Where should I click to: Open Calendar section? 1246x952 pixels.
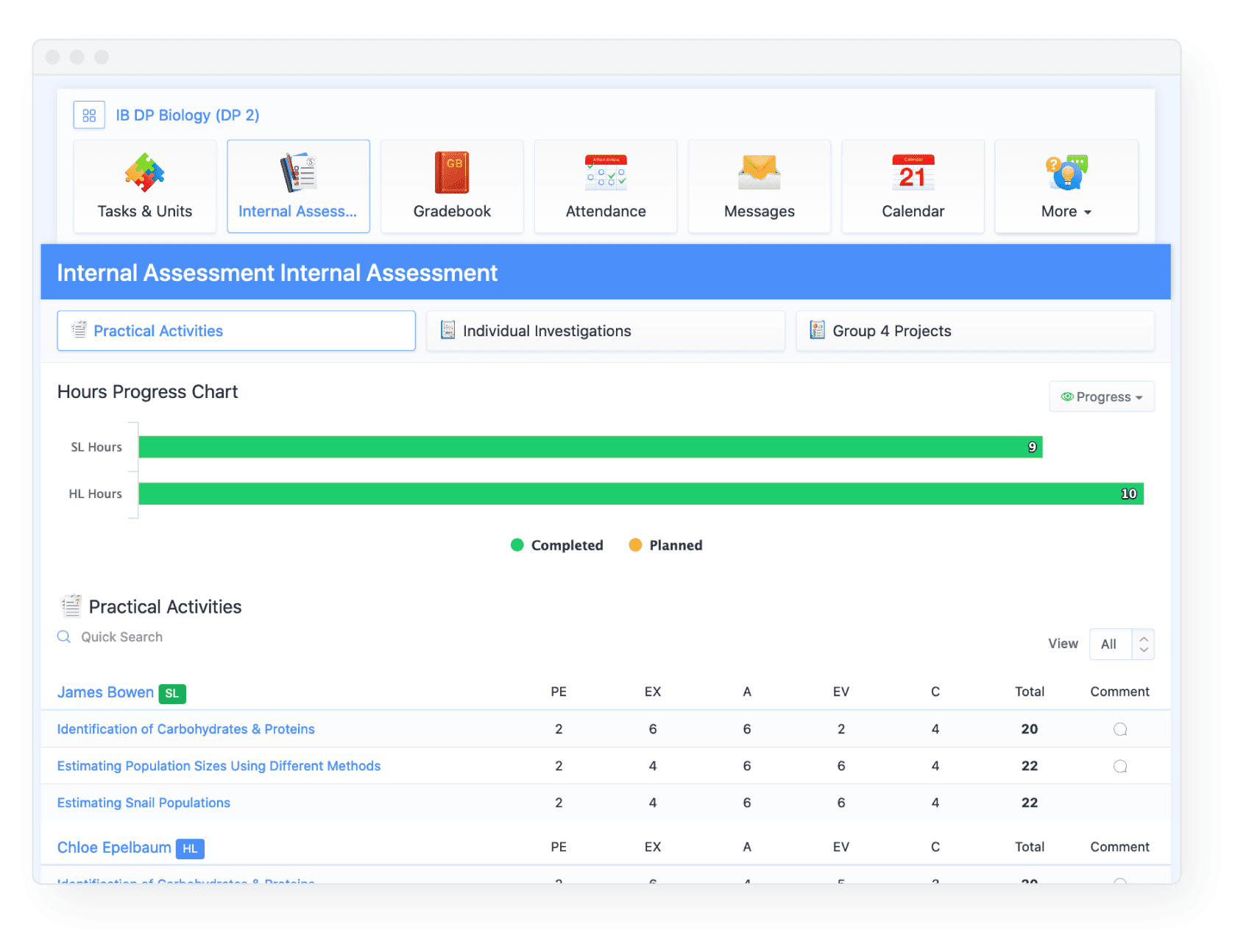(913, 186)
